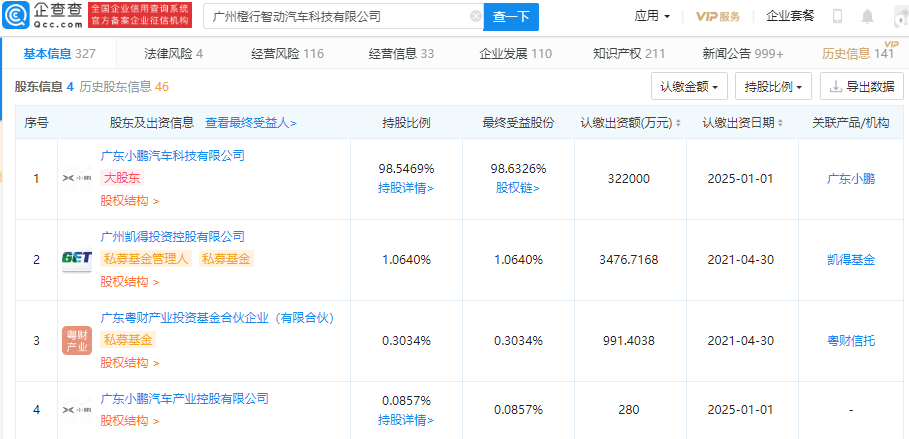Expand the 认缴金额 filter dropdown
The height and width of the screenshot is (439, 909).
(x=689, y=87)
